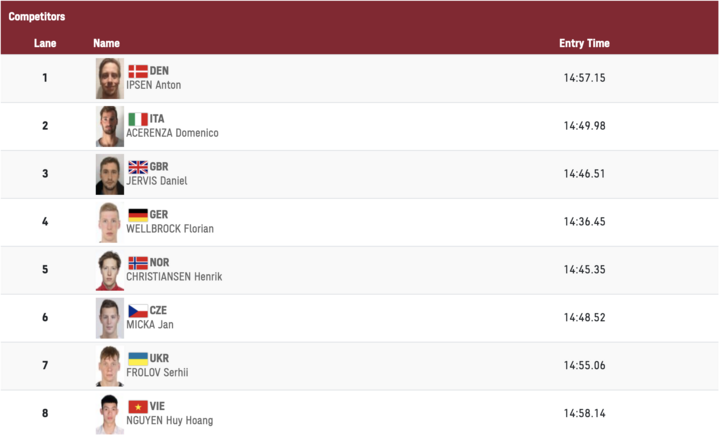This screenshot has width=720, height=436.
Task: Open CHRISTIANSEN Henrik's profile link
Action: click(x=174, y=277)
